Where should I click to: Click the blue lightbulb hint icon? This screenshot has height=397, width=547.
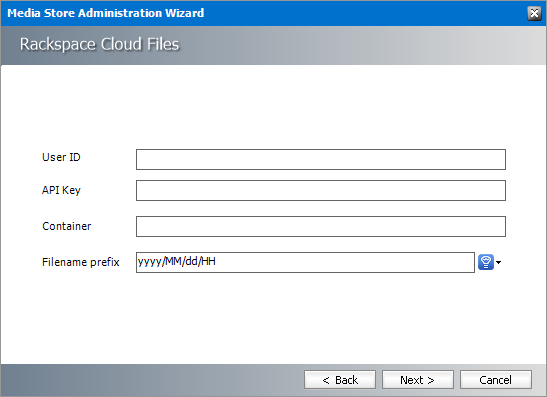coord(486,262)
